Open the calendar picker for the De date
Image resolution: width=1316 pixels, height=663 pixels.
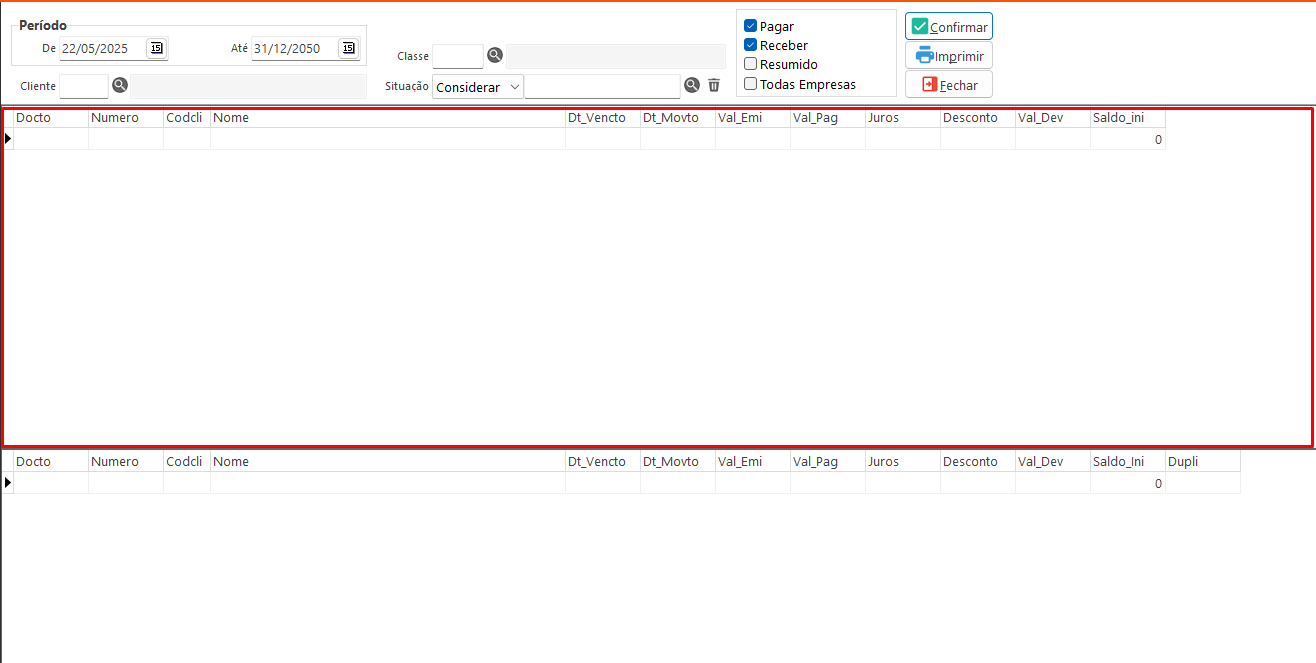click(156, 48)
